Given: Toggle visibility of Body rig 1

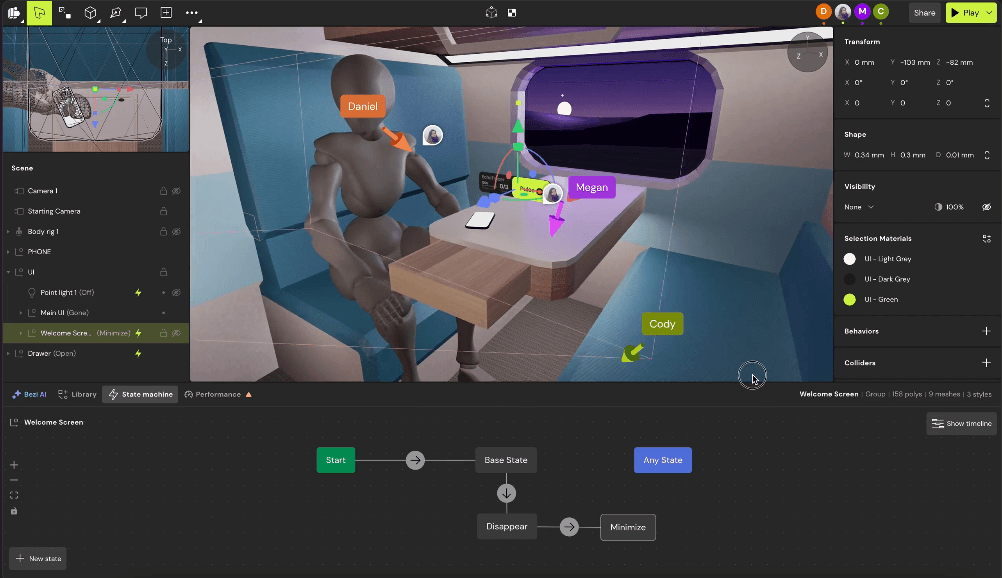Looking at the screenshot, I should point(176,231).
